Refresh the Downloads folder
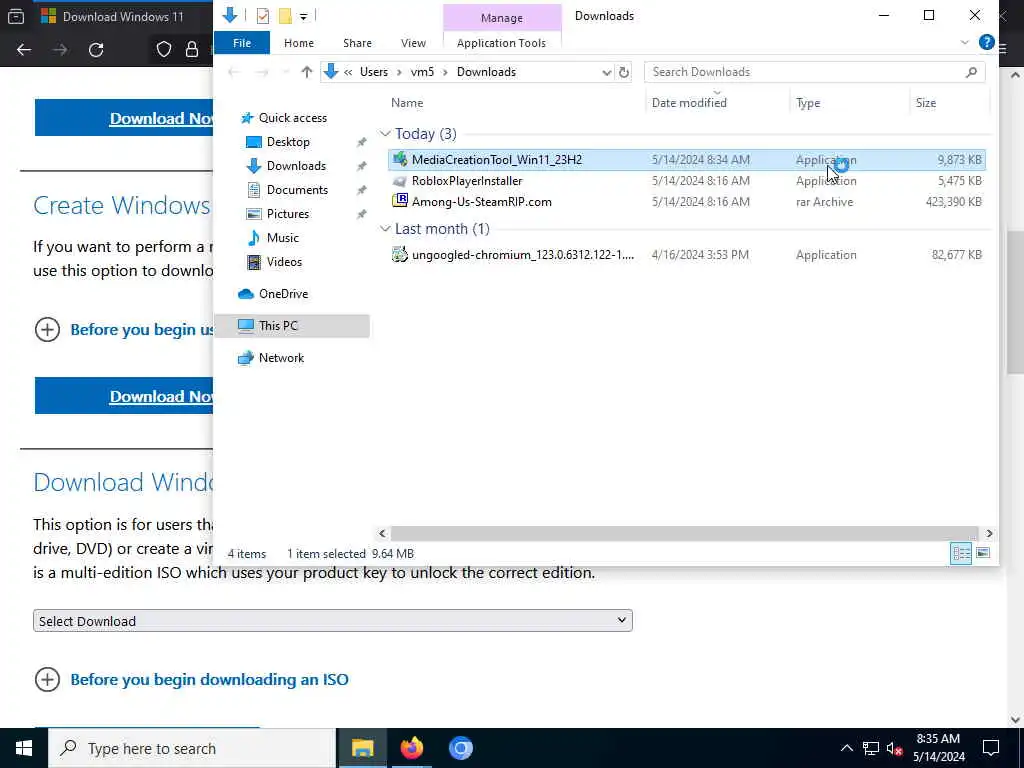The width and height of the screenshot is (1024, 768). 624,72
